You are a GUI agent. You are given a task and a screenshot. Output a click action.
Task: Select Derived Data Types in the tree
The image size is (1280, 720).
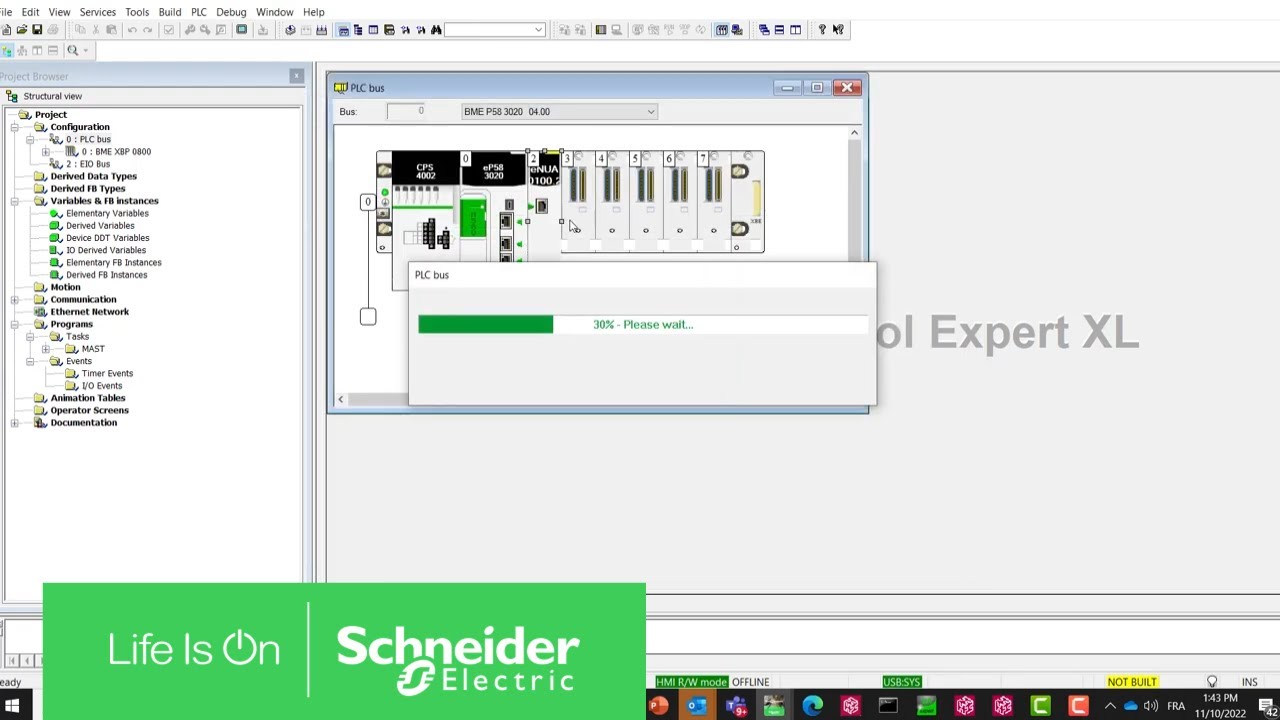pos(93,176)
